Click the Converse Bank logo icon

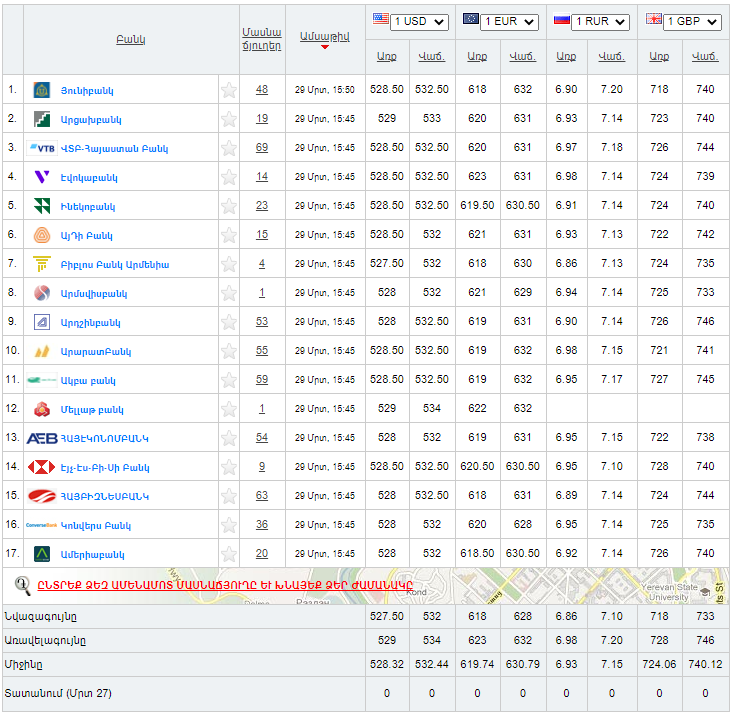coord(42,525)
